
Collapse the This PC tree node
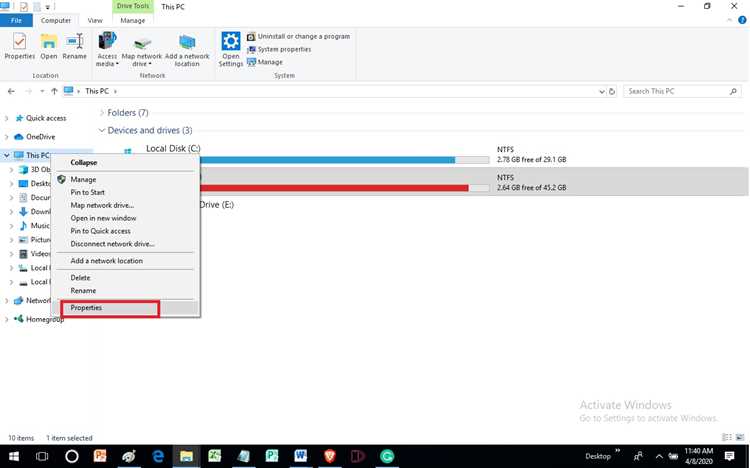coord(6,156)
